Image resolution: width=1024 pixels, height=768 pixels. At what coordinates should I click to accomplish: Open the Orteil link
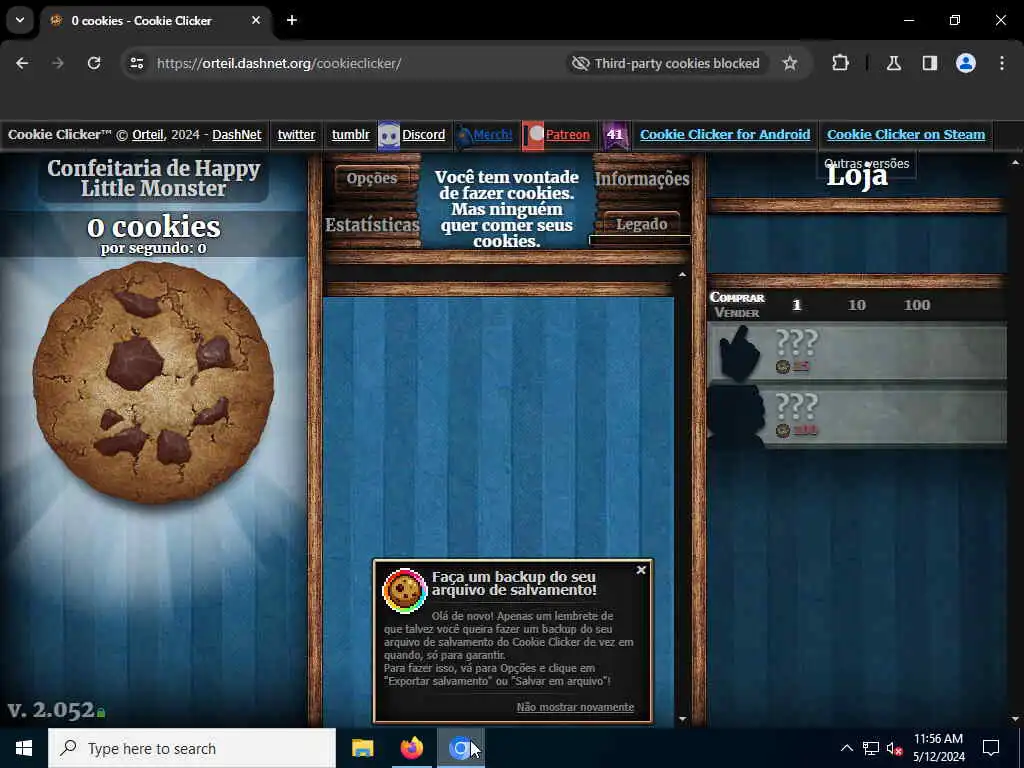148,135
